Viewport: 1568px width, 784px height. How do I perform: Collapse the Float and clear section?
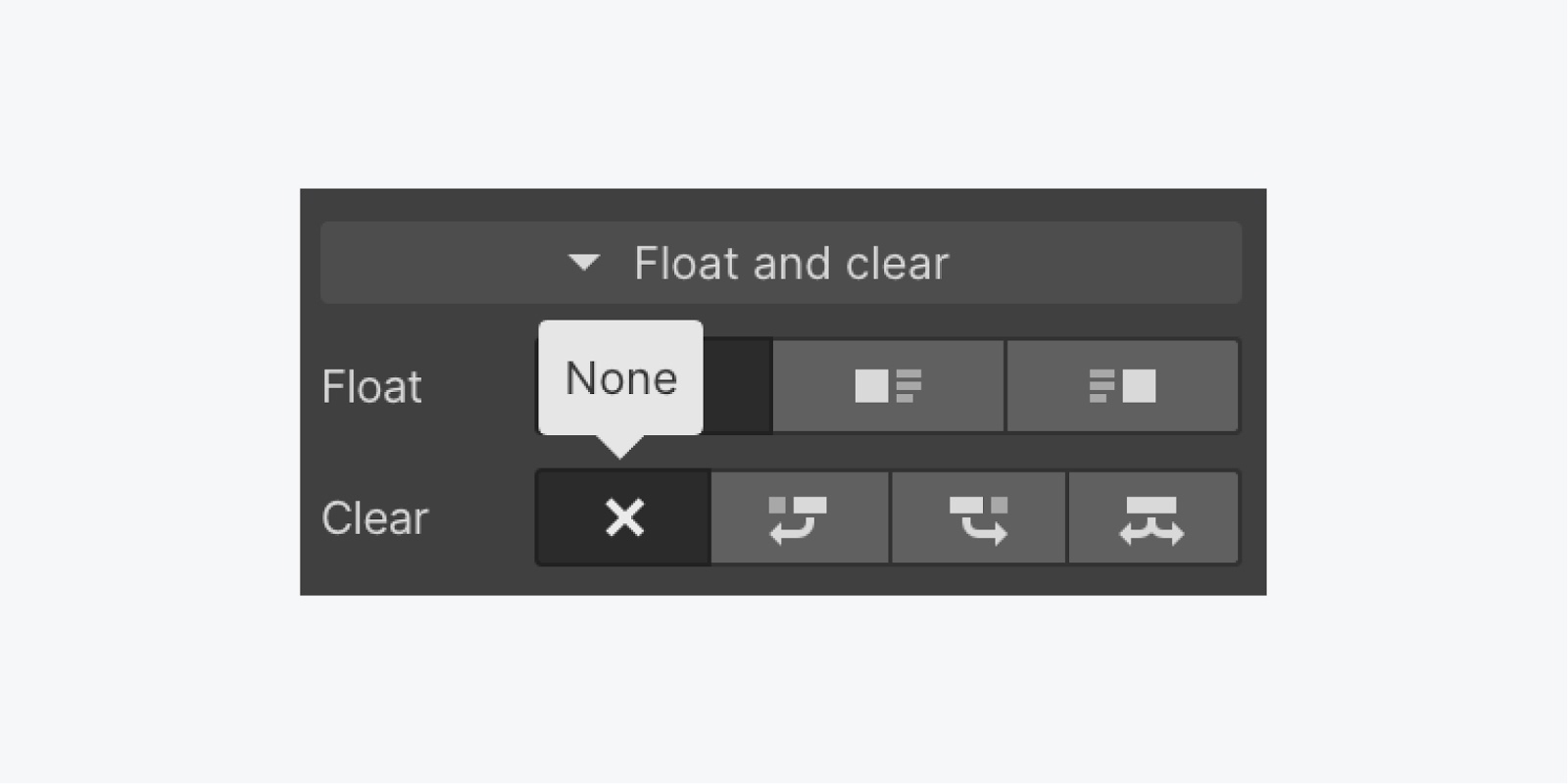[780, 263]
